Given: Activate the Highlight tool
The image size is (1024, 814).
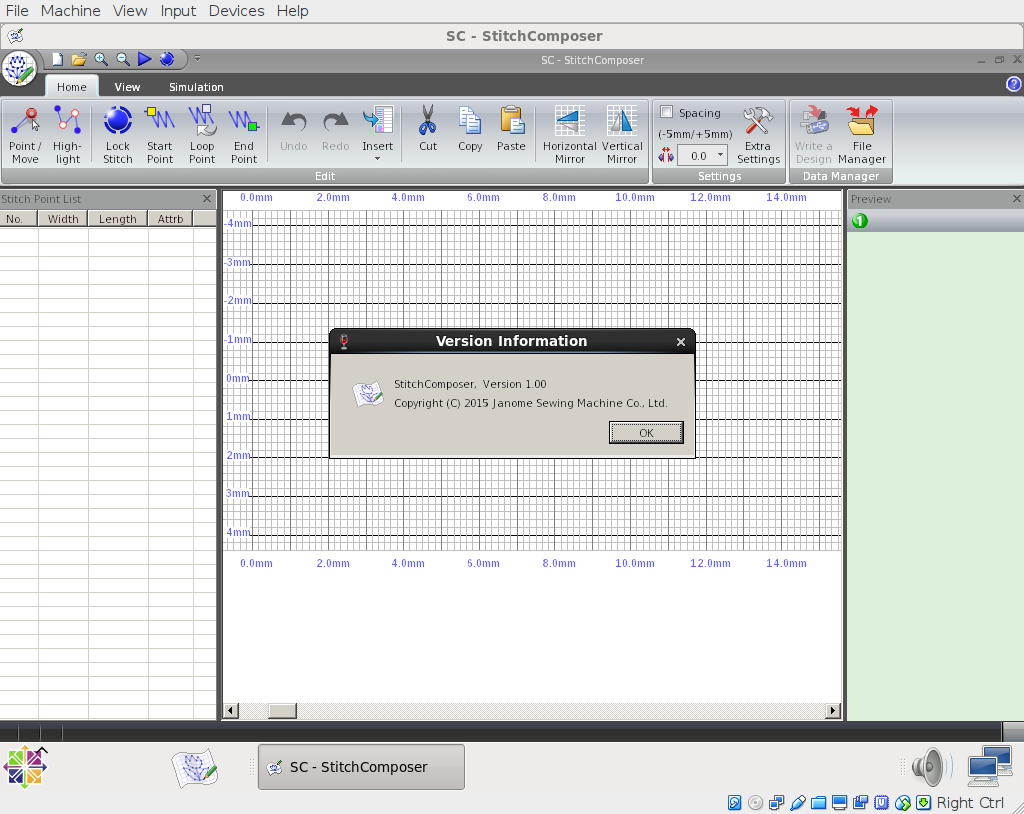Looking at the screenshot, I should [67, 135].
